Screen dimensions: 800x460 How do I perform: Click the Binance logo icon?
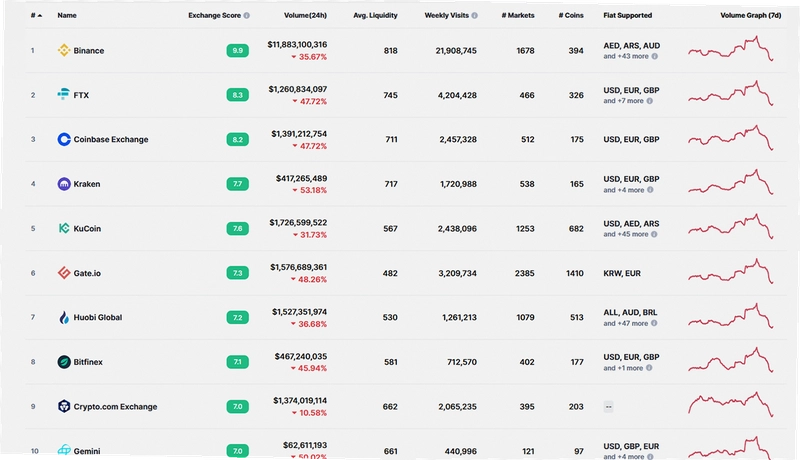pyautogui.click(x=64, y=50)
